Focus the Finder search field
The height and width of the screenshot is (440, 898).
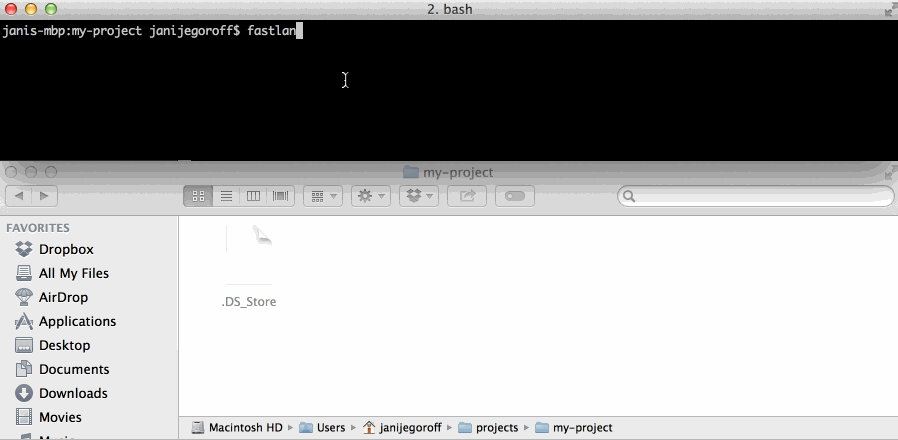[755, 197]
